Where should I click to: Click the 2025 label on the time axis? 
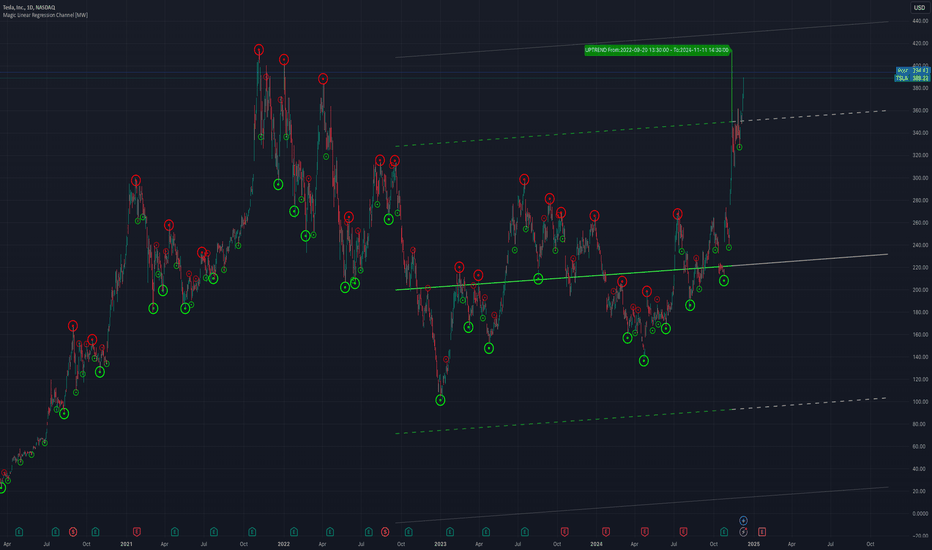point(753,544)
